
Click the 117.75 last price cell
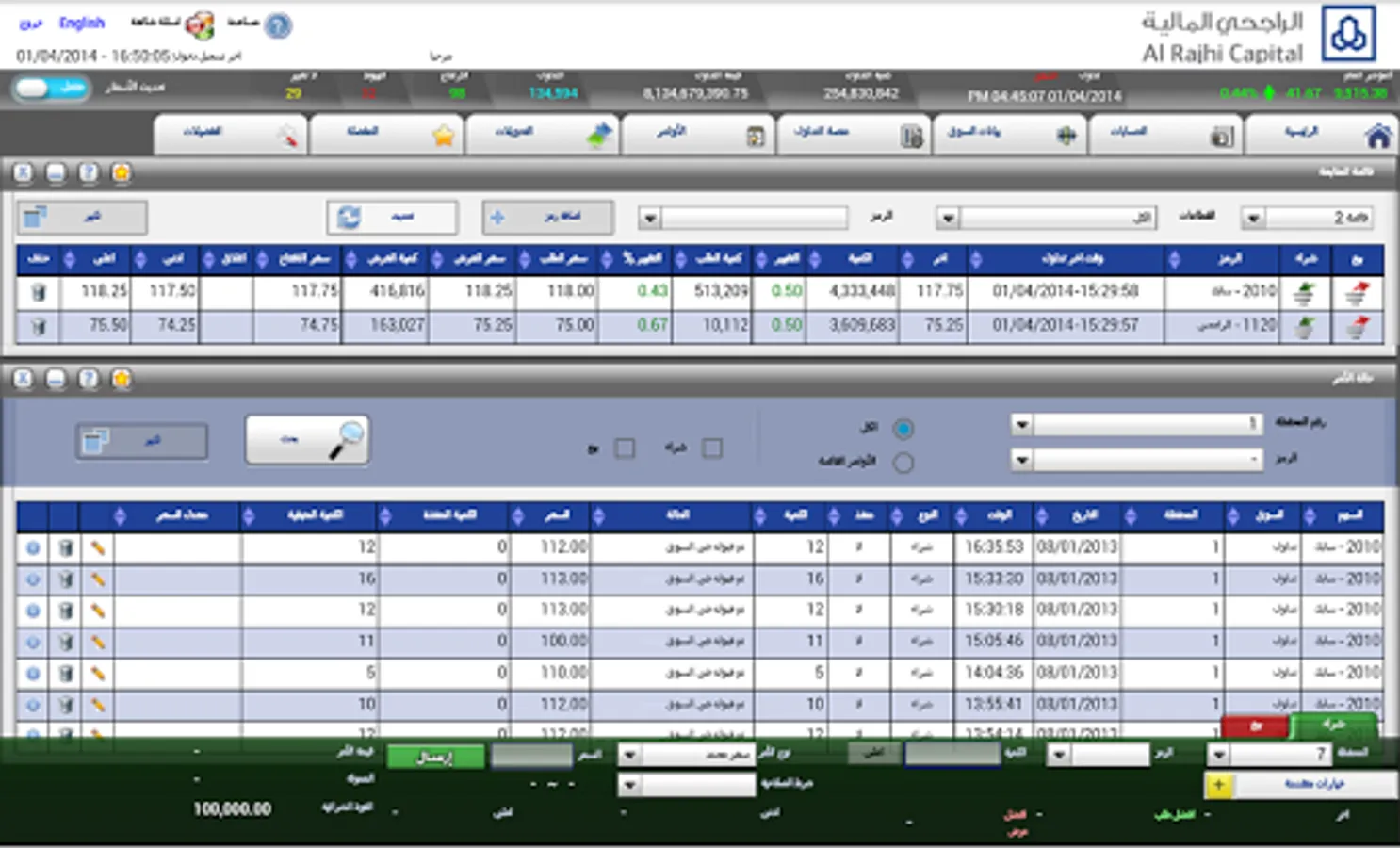click(x=939, y=291)
